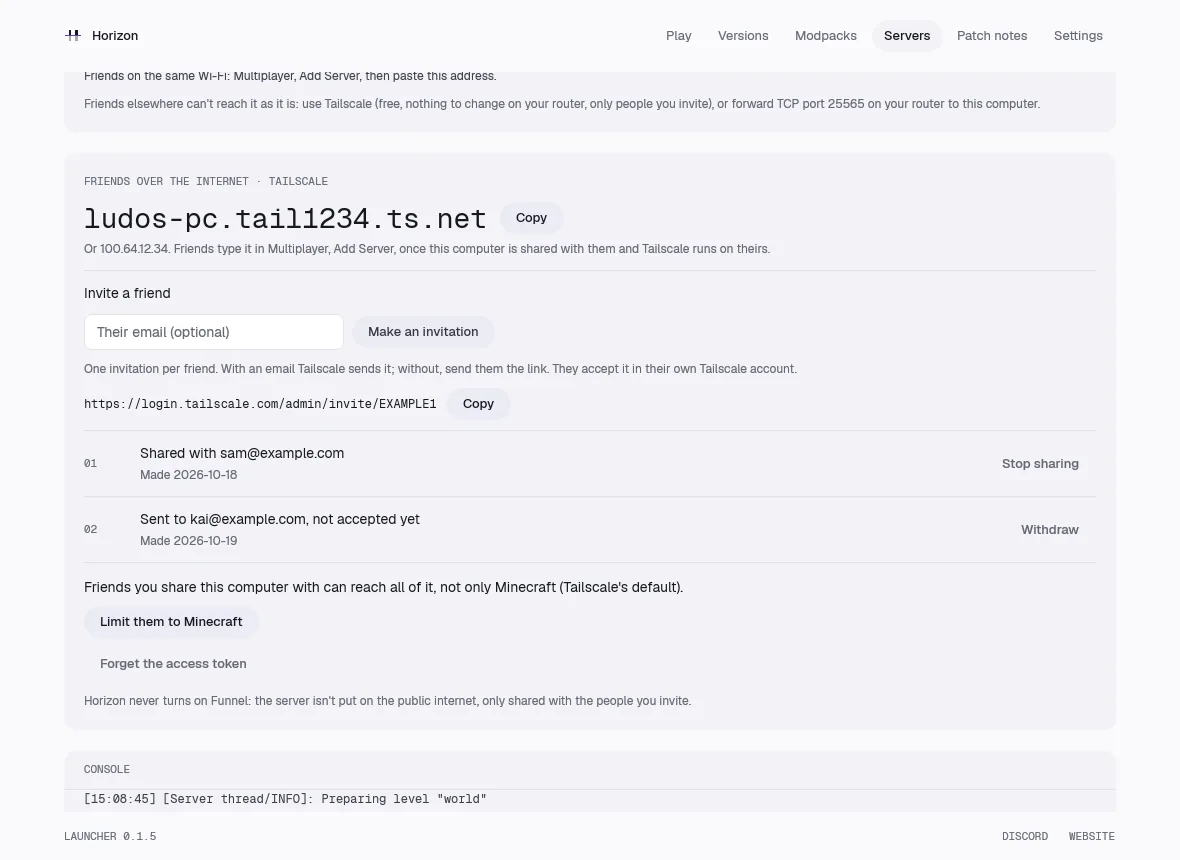Screen dimensions: 1180x860
Task: Click the row number 02 label
Action: pyautogui.click(x=90, y=530)
